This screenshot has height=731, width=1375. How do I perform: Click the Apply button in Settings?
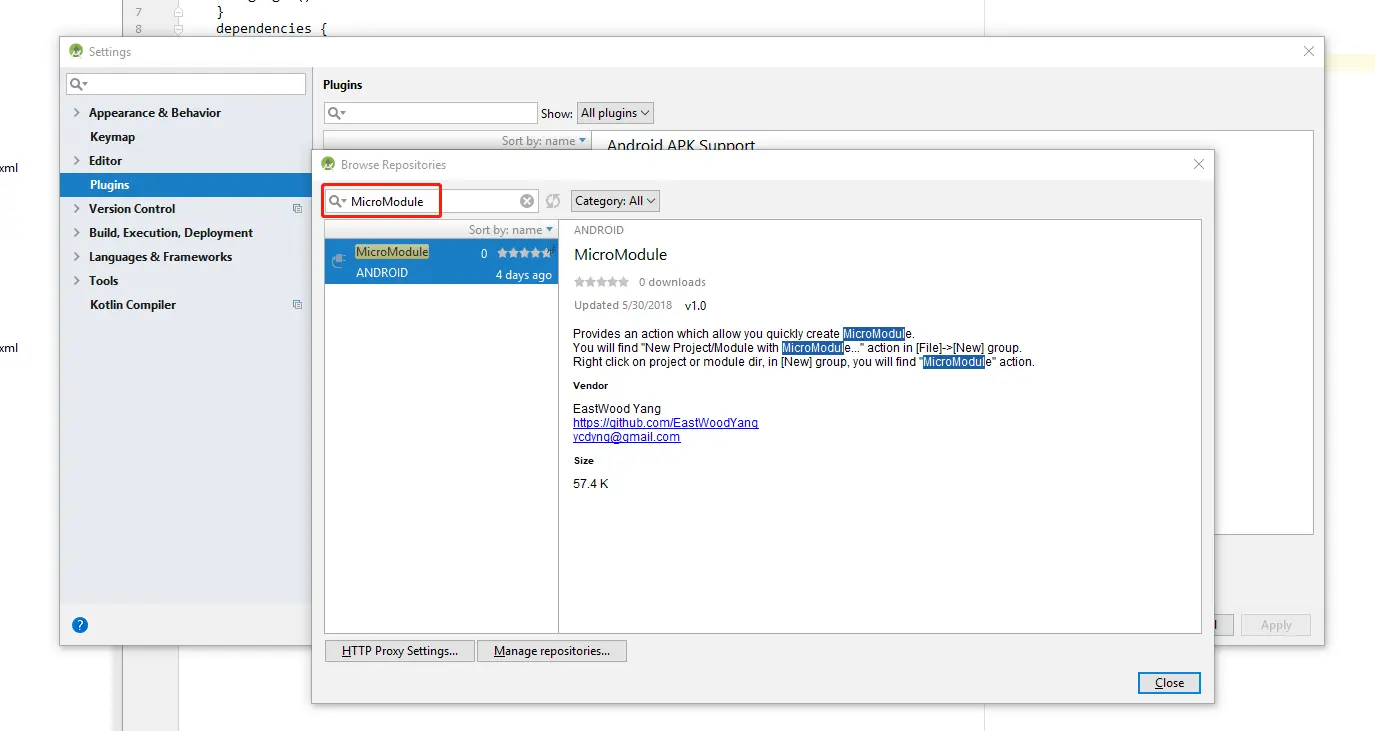(1276, 625)
